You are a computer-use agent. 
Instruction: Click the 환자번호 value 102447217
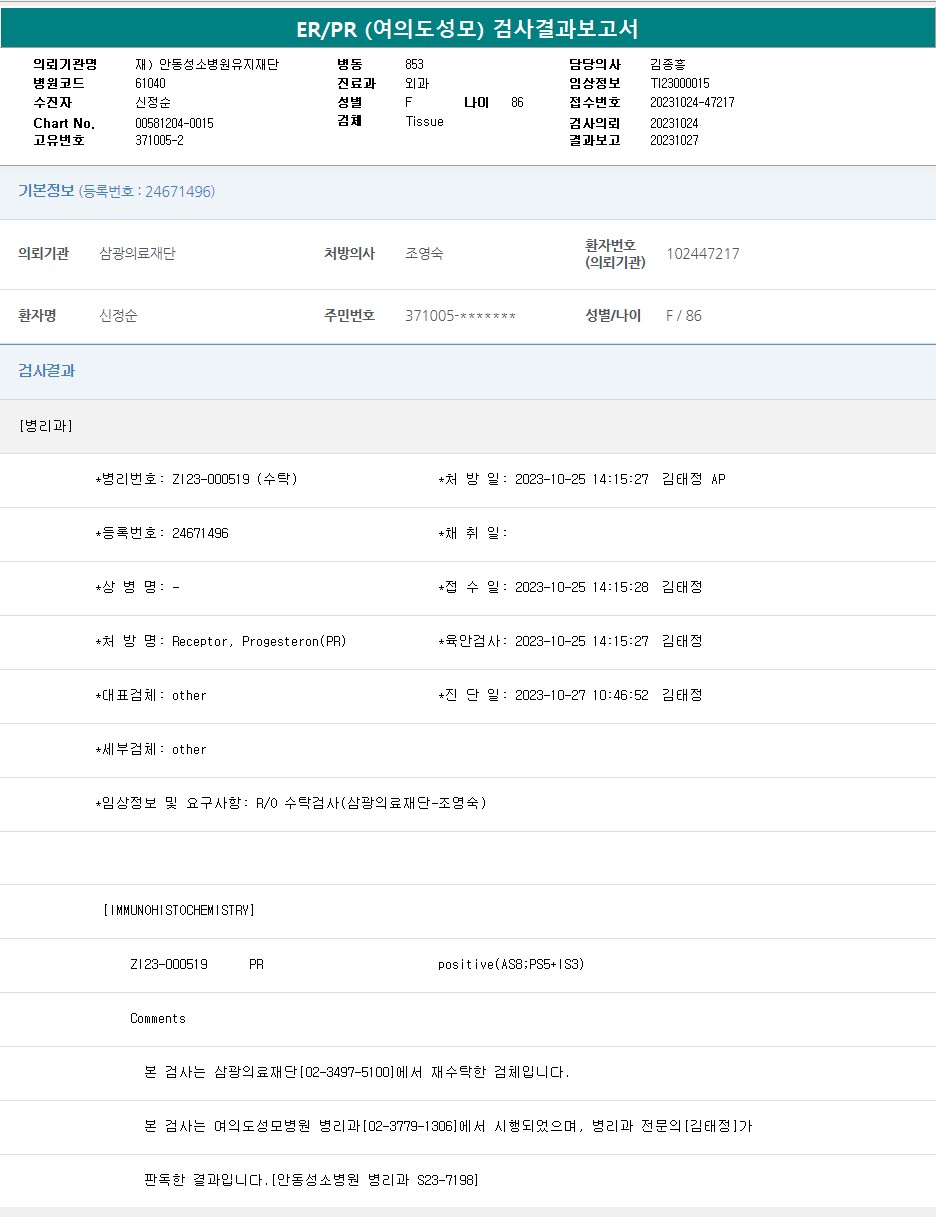pos(702,254)
